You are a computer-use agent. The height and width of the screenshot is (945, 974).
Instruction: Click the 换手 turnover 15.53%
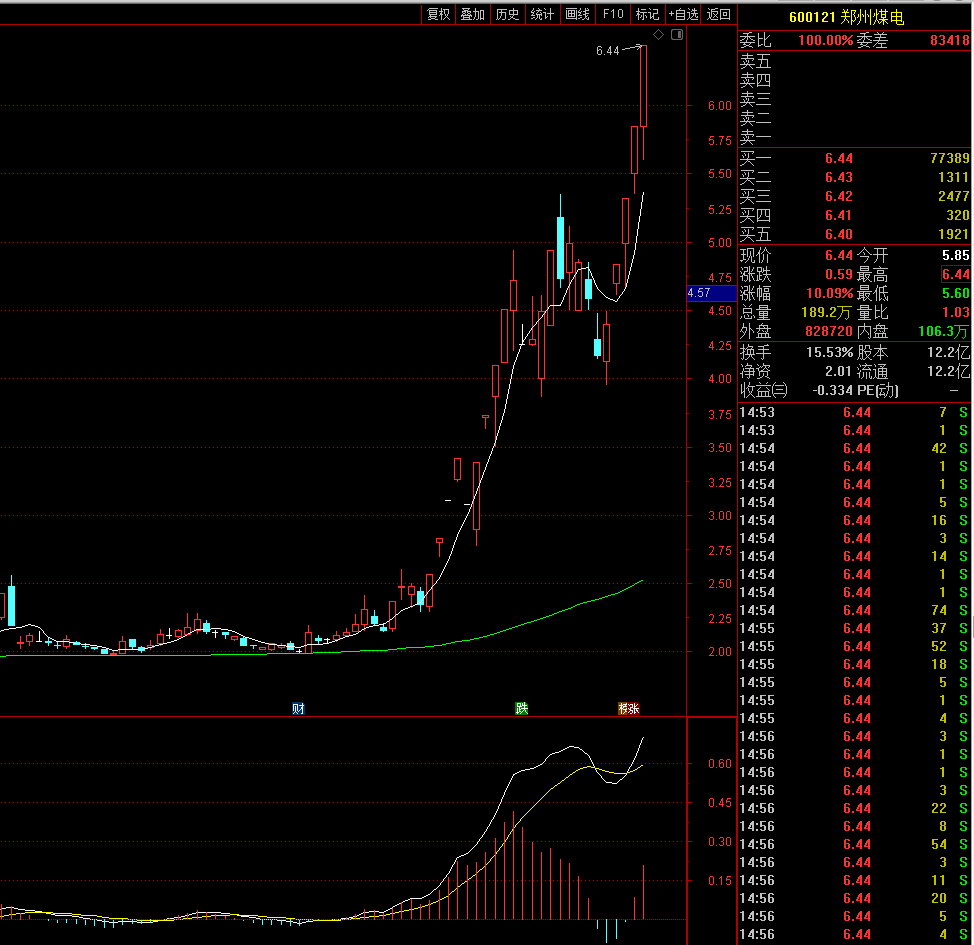[x=829, y=352]
